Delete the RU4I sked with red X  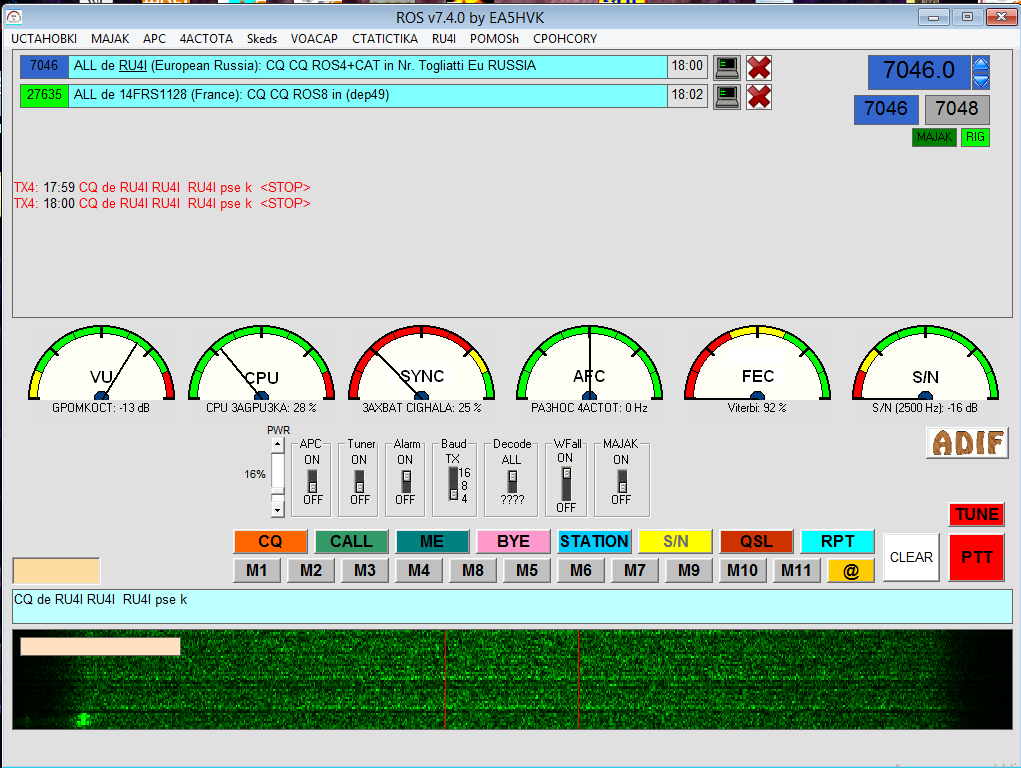click(x=759, y=67)
